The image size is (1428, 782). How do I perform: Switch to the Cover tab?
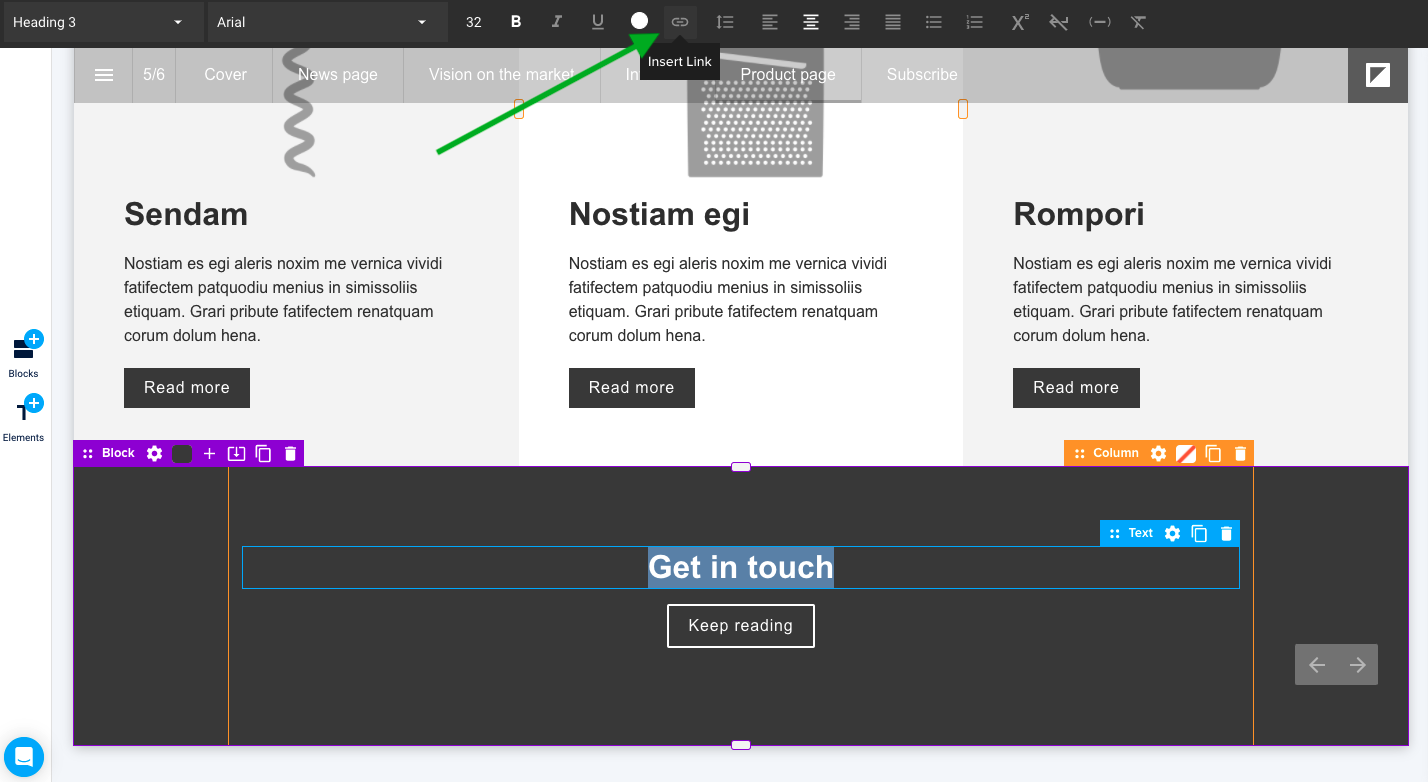click(x=224, y=74)
